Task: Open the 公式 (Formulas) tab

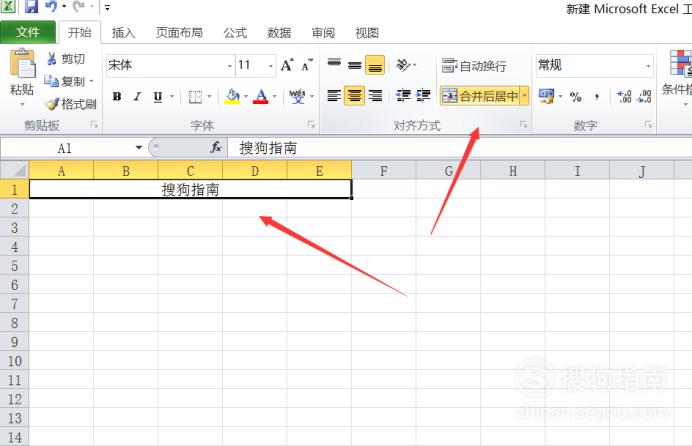Action: pyautogui.click(x=235, y=33)
